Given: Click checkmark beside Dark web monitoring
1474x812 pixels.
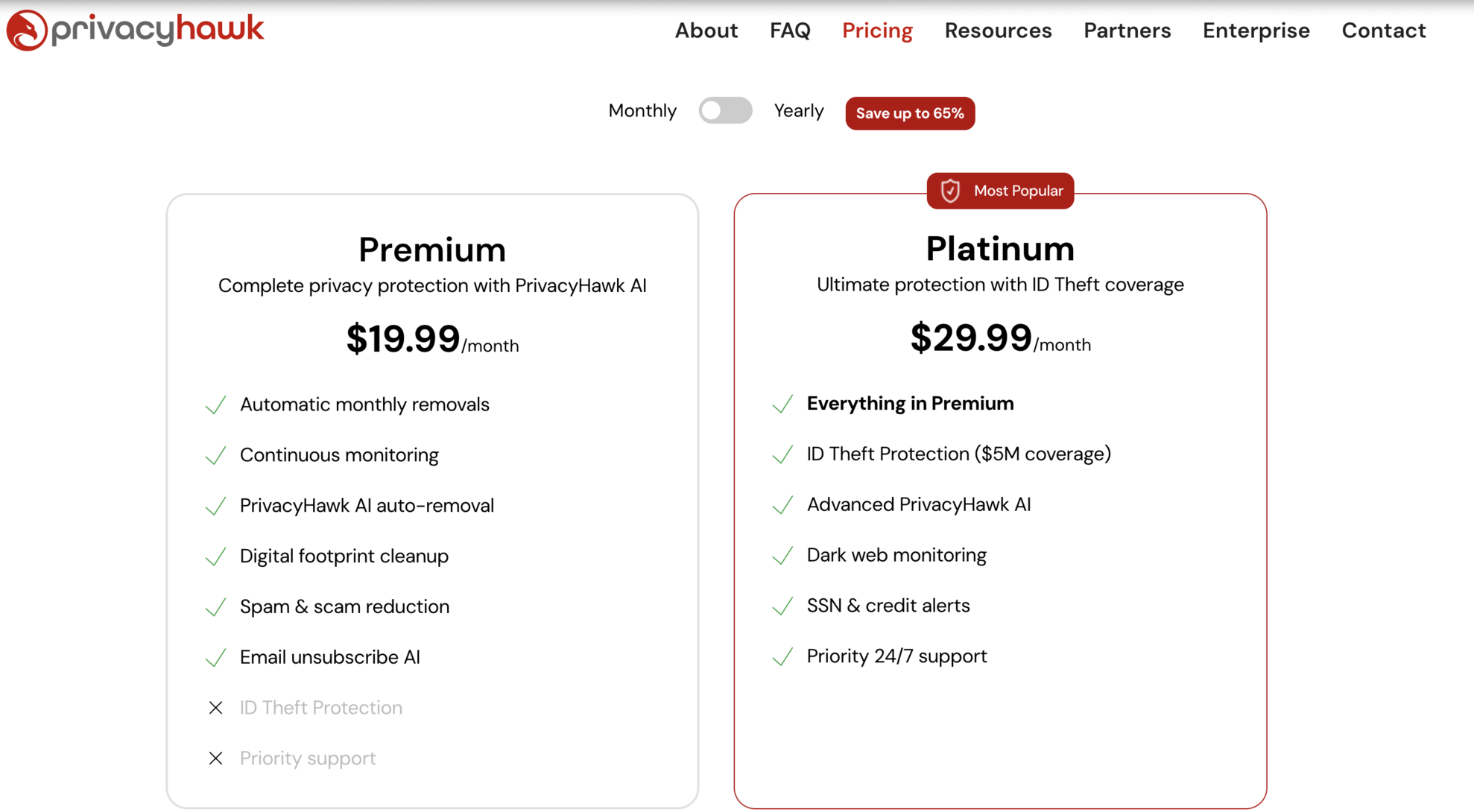Looking at the screenshot, I should (782, 556).
